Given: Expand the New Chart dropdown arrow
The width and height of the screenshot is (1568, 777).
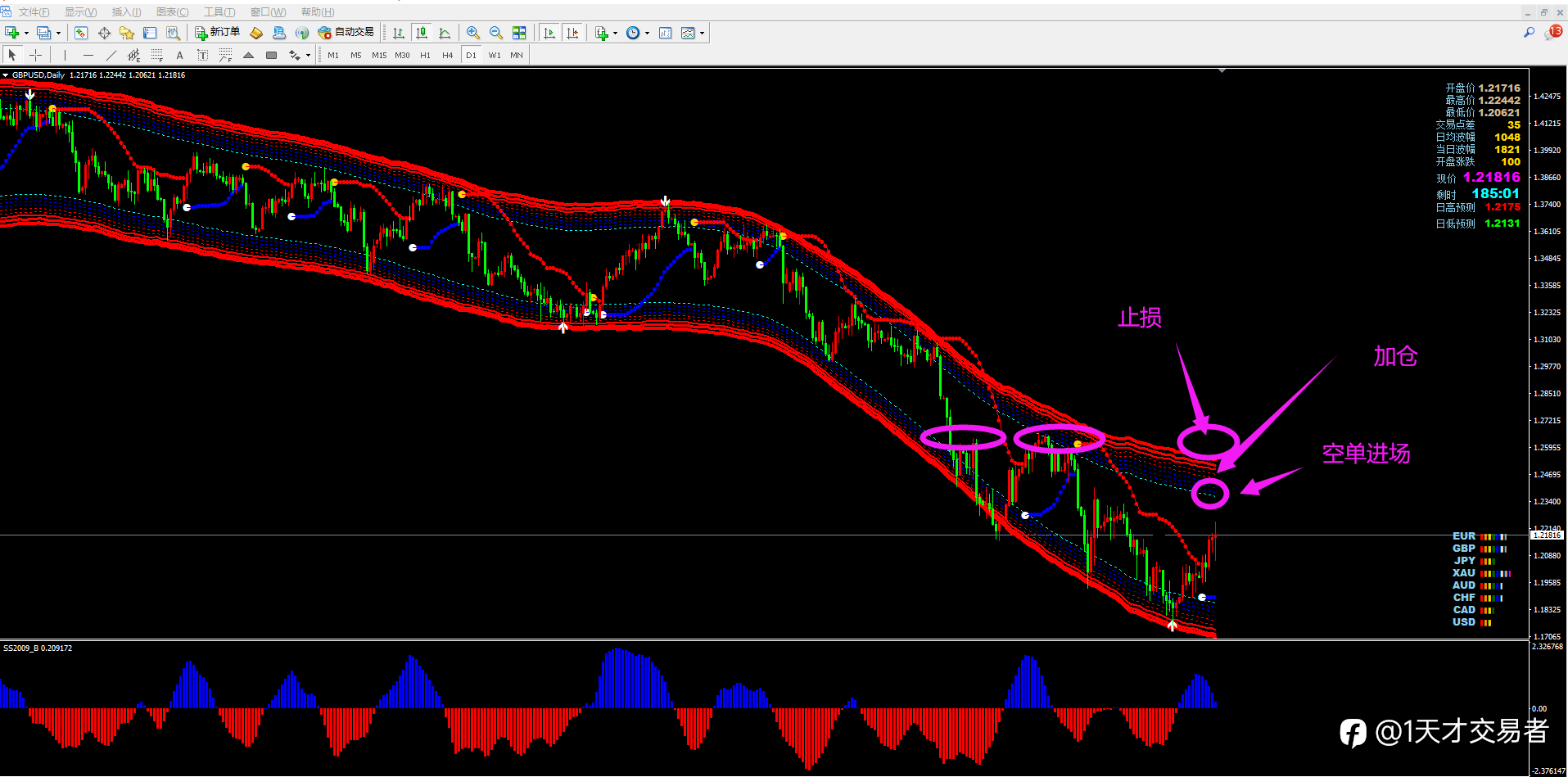Looking at the screenshot, I should [x=26, y=34].
